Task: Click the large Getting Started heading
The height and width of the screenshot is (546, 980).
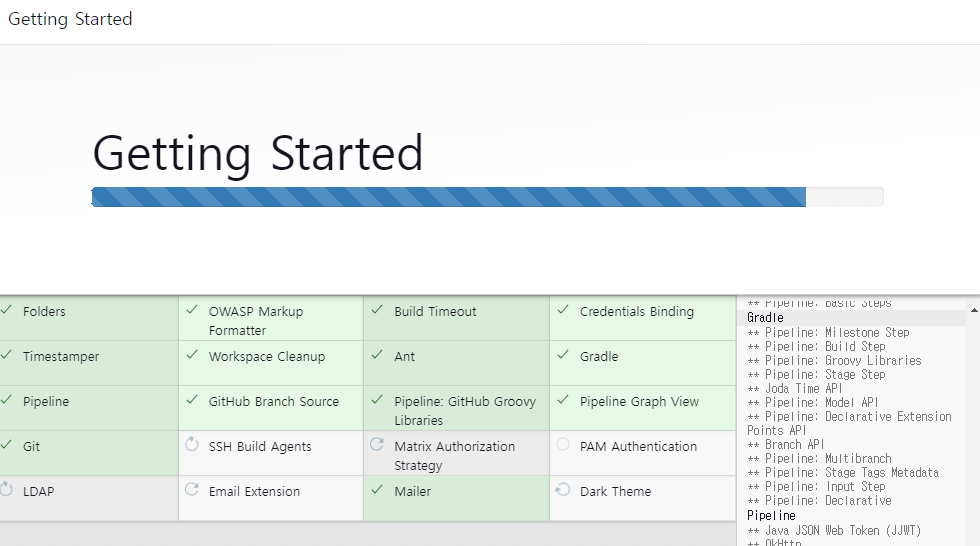Action: 258,154
